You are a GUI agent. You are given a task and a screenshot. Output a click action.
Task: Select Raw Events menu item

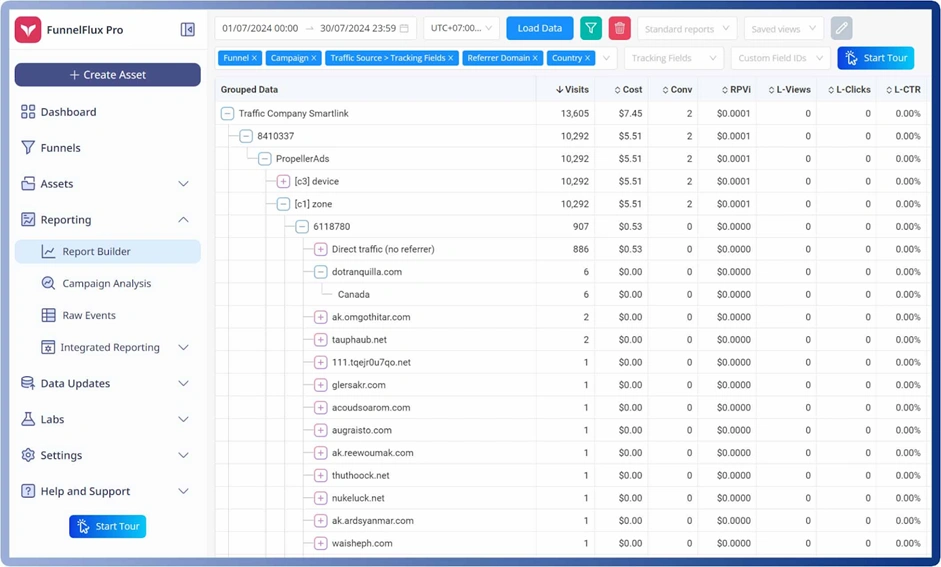pyautogui.click(x=89, y=316)
